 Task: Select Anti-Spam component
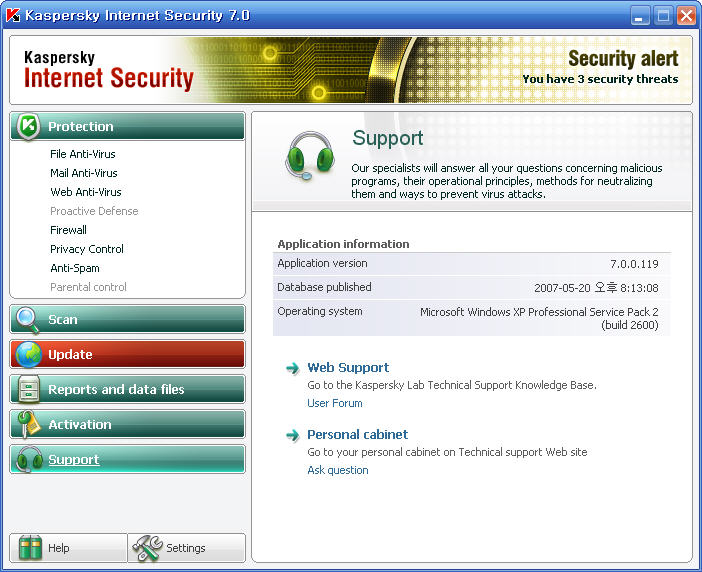pyautogui.click(x=75, y=268)
